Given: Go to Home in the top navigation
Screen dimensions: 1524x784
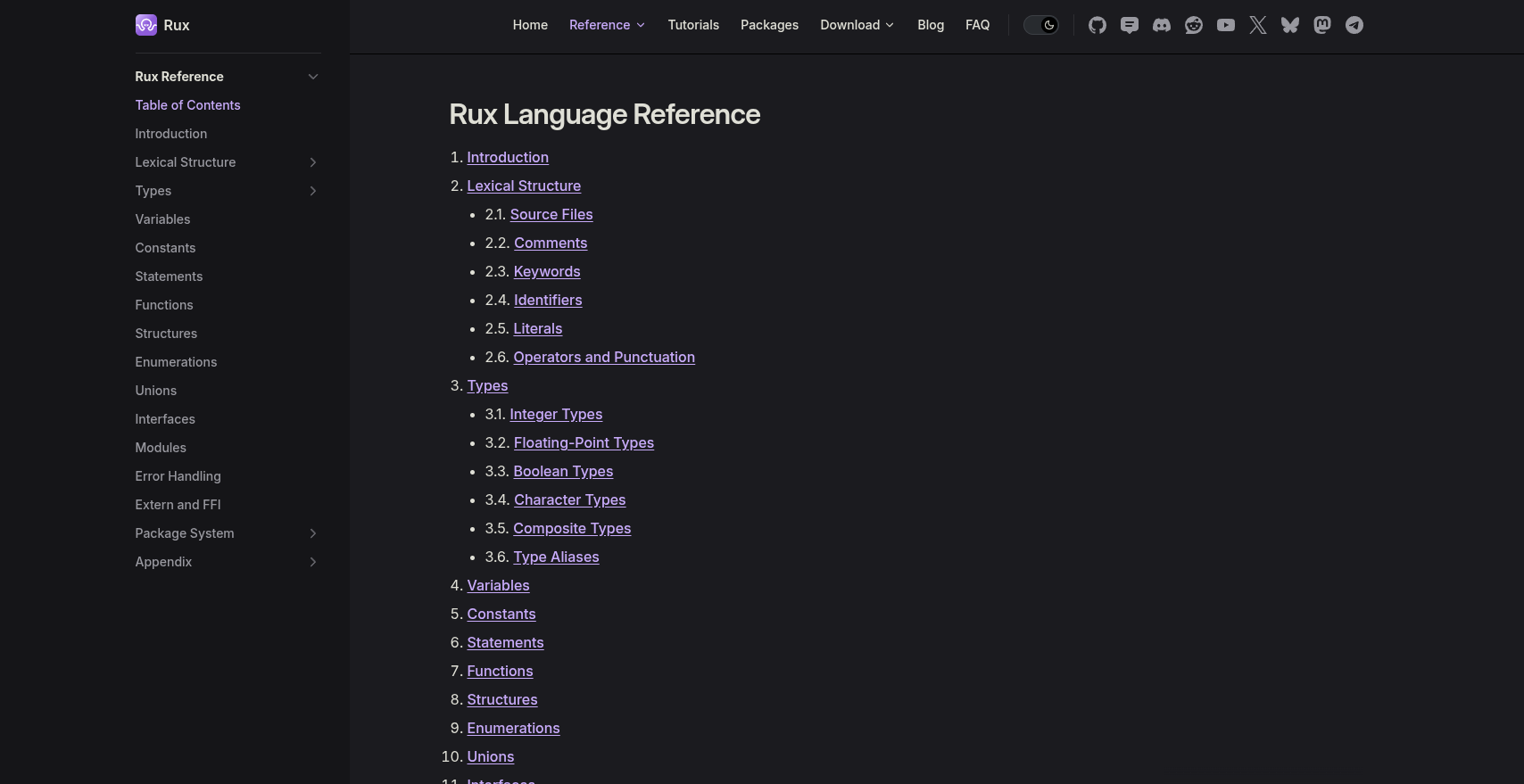Looking at the screenshot, I should (530, 25).
